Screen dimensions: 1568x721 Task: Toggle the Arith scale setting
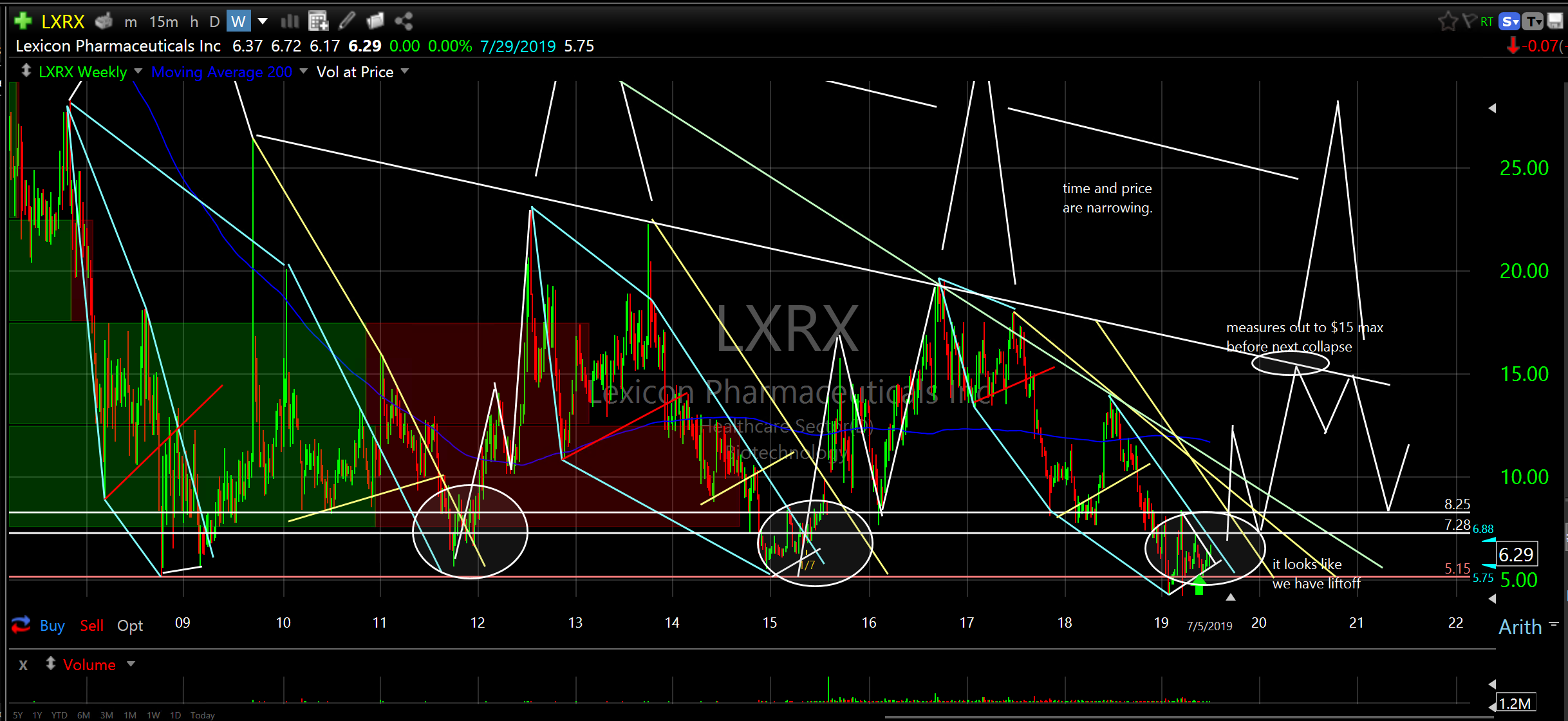click(1520, 627)
